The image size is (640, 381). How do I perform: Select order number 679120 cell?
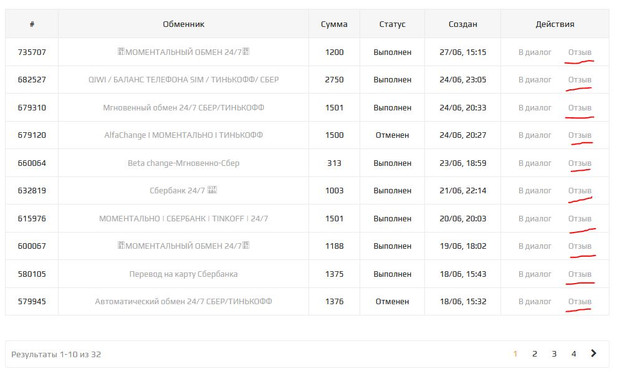click(32, 135)
